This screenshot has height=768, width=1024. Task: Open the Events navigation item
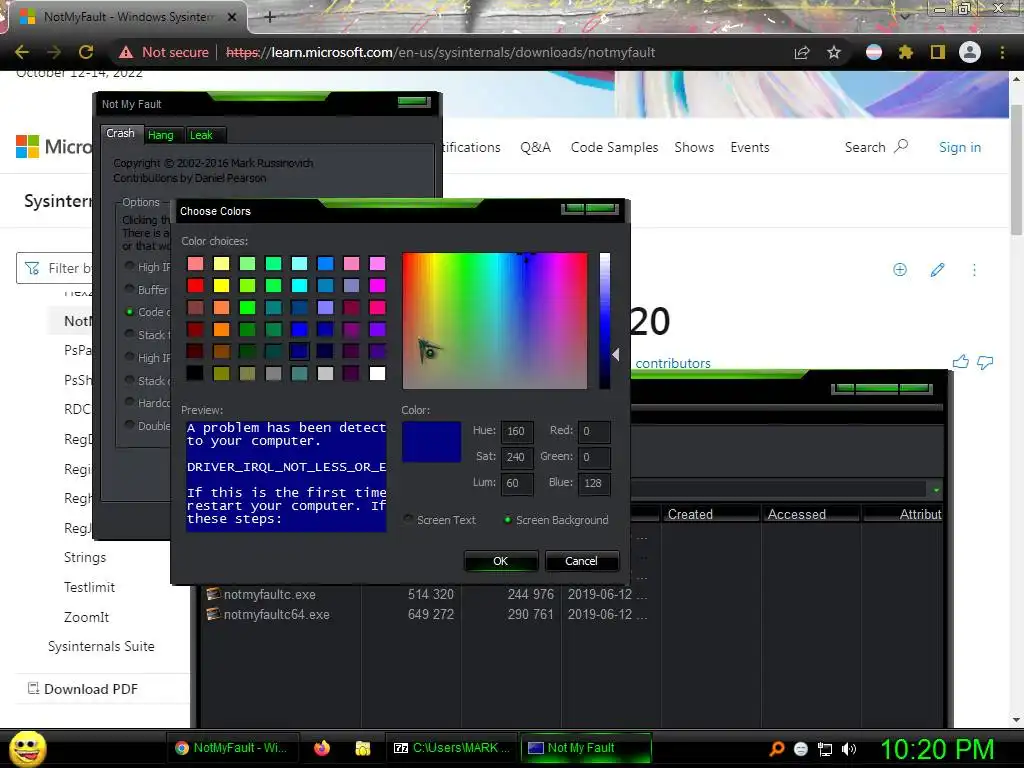(750, 148)
